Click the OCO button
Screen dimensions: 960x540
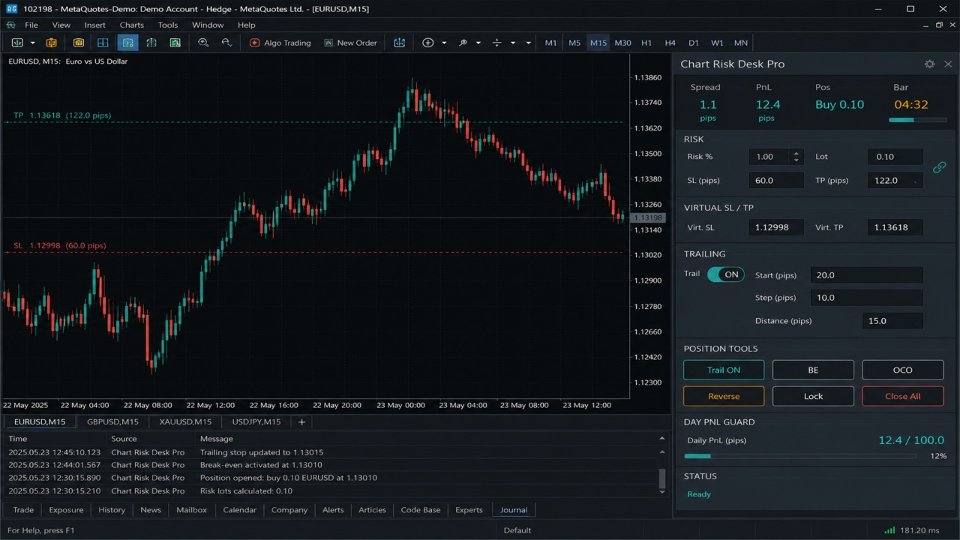(x=902, y=370)
